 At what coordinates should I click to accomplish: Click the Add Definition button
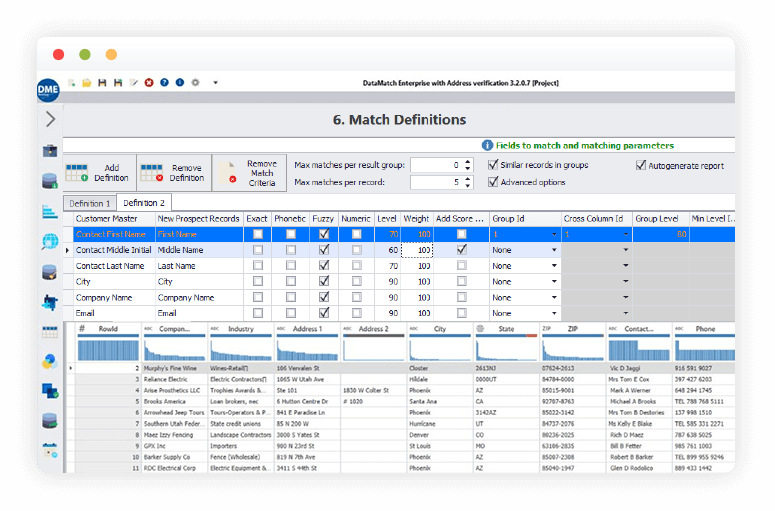click(x=98, y=173)
